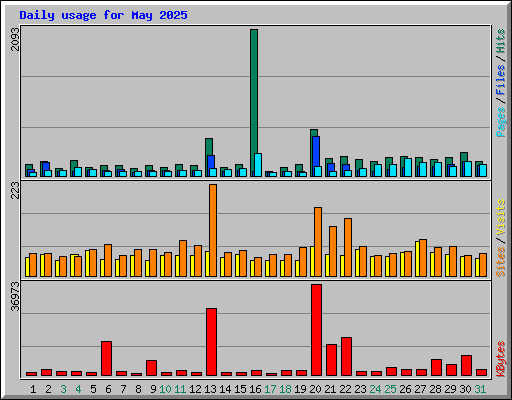Click the green day 17 axis label

tap(270, 389)
